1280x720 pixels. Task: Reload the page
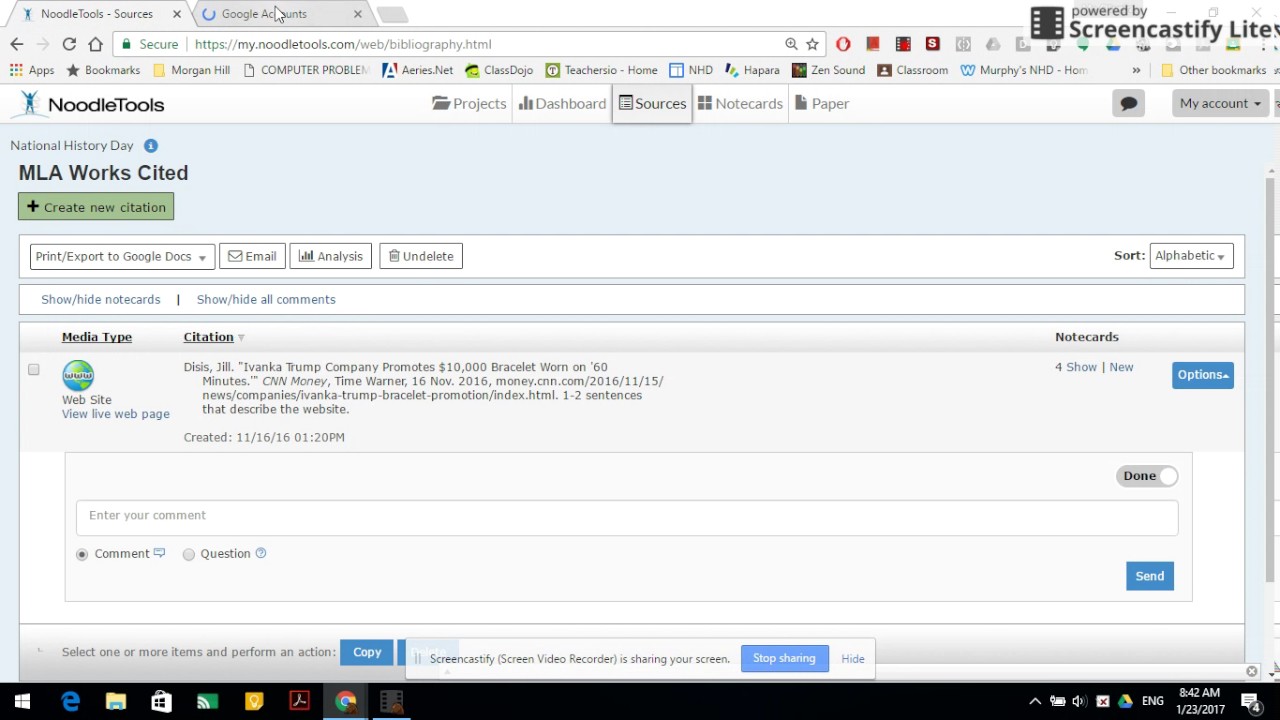(69, 44)
